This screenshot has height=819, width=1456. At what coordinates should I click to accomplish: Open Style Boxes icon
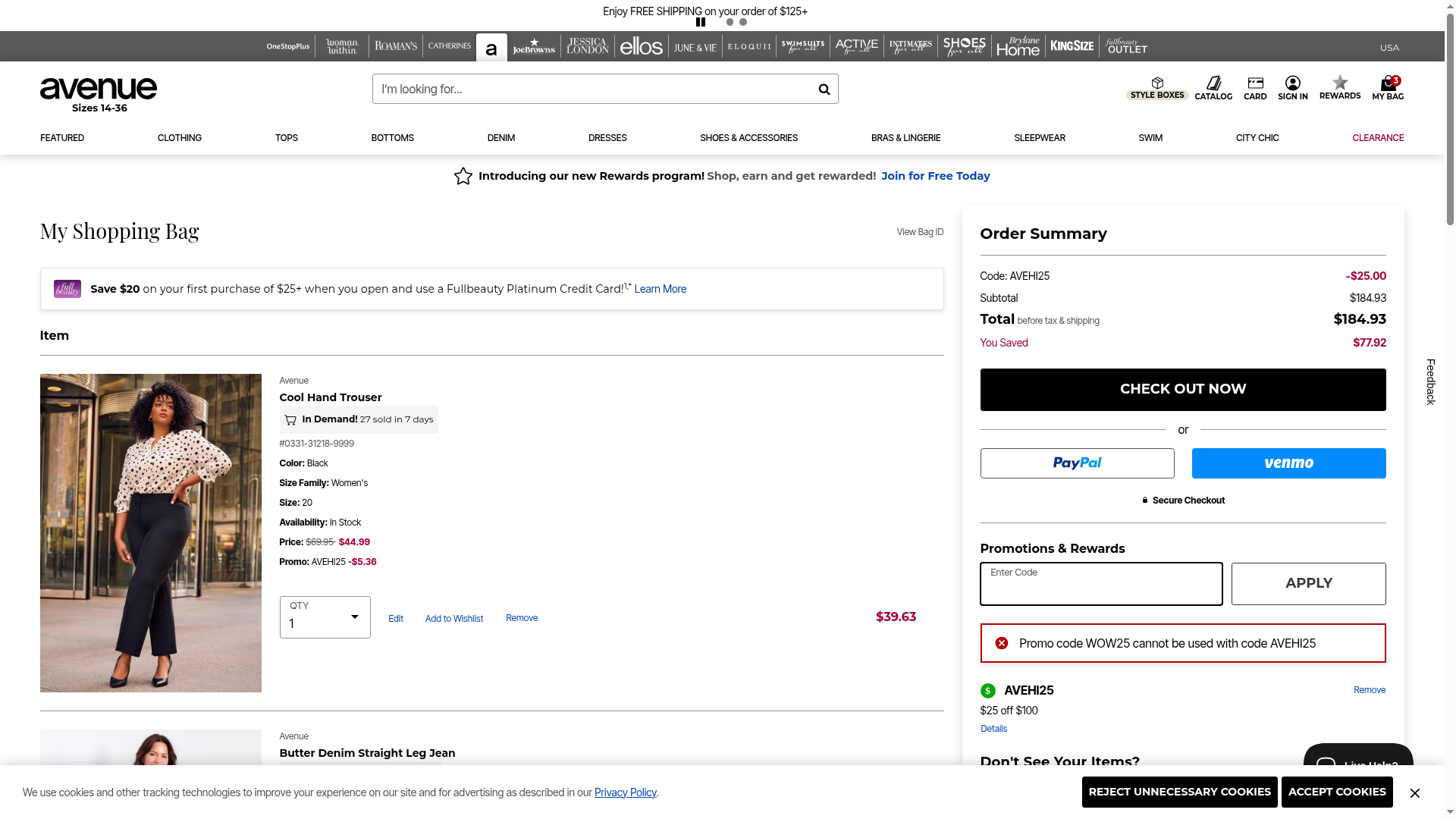1157,88
